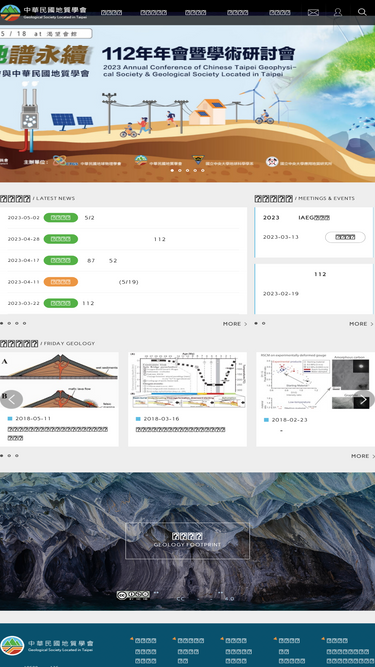
Task: Expand MORE under Meetings & Events
Action: tap(361, 324)
